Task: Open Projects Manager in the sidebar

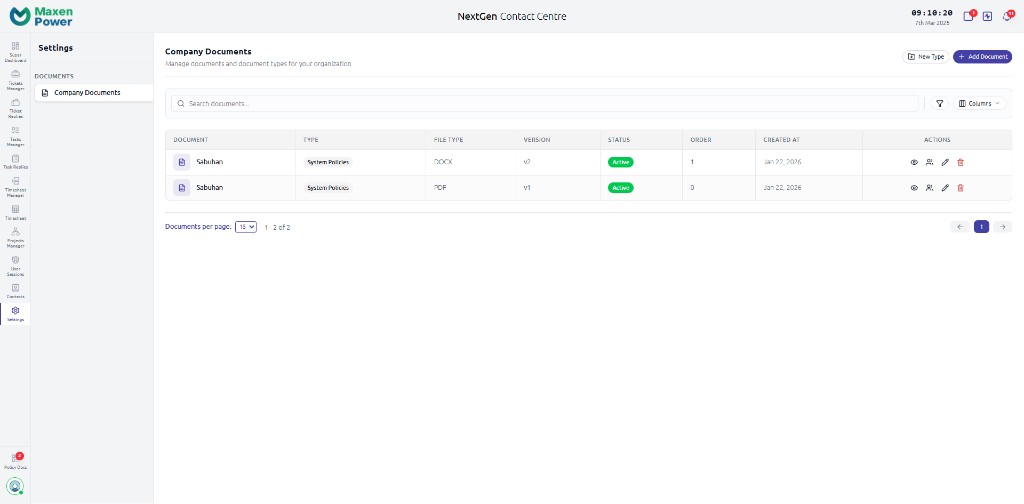Action: pyautogui.click(x=15, y=236)
